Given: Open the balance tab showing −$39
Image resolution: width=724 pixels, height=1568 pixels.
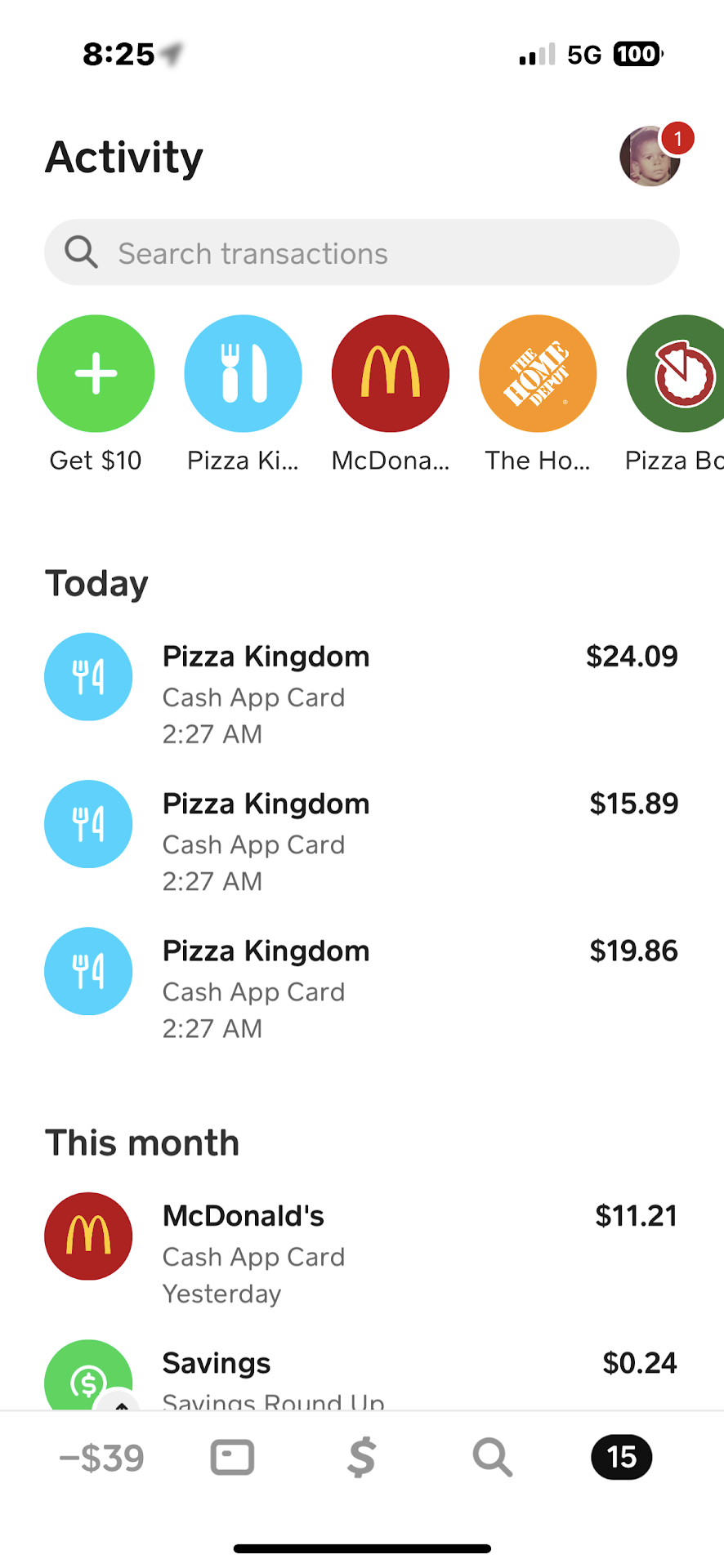Looking at the screenshot, I should [102, 1458].
